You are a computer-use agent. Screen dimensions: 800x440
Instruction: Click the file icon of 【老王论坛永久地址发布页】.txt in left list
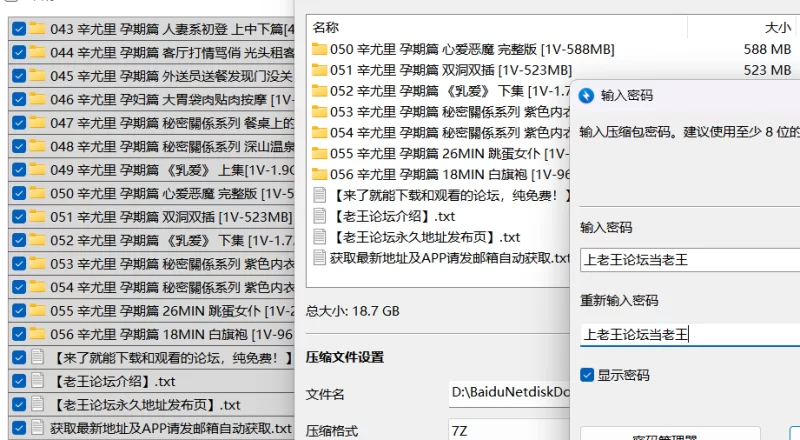coord(37,404)
